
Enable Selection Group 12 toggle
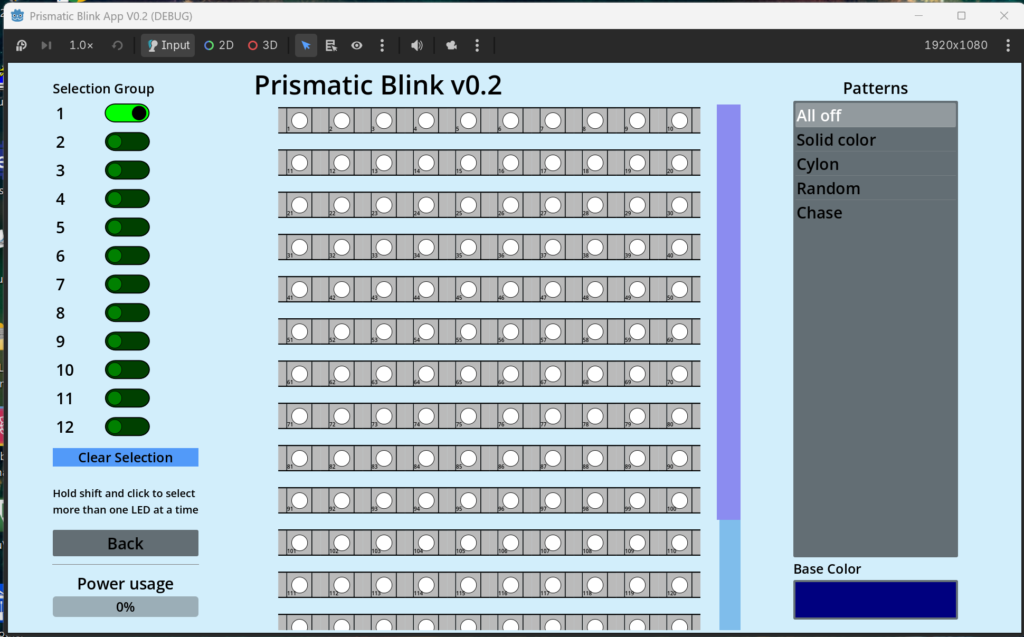[x=127, y=427]
